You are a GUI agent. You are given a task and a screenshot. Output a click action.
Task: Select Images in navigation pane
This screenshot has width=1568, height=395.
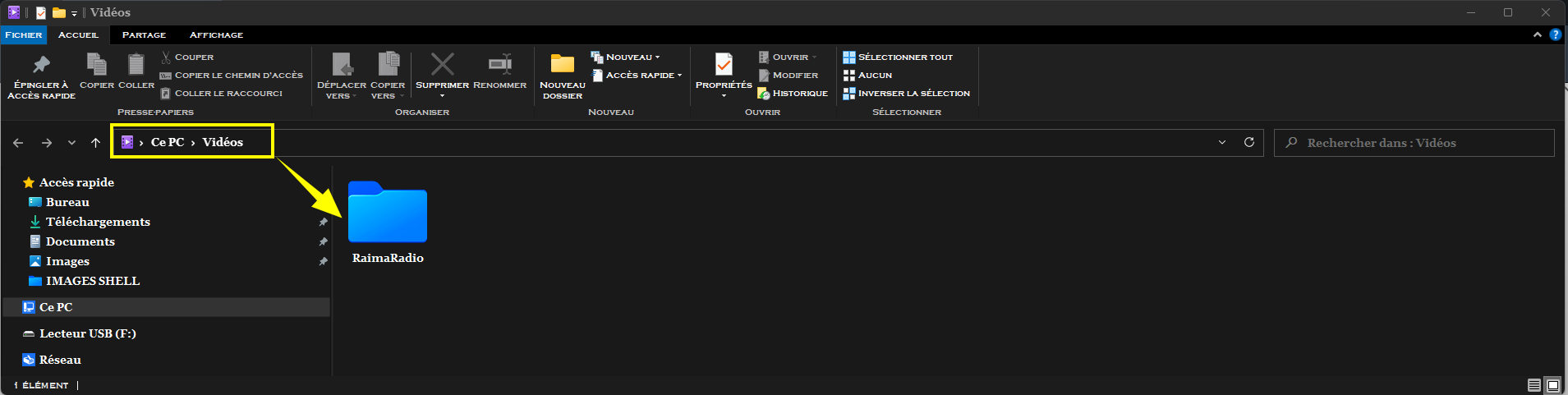[67, 261]
